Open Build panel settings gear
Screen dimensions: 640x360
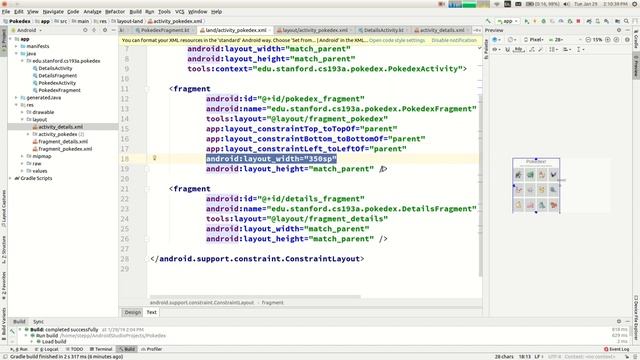(x=619, y=321)
